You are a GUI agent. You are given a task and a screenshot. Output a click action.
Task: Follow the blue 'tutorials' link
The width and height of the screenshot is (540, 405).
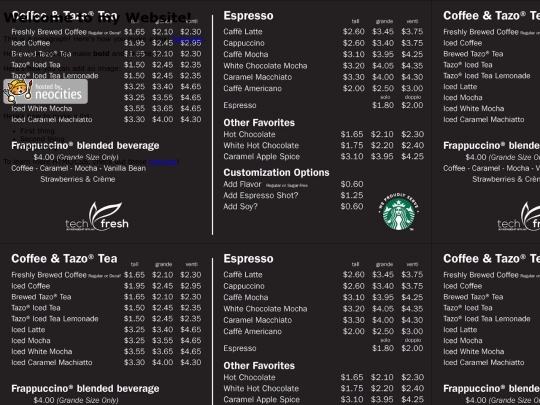pyautogui.click(x=163, y=162)
